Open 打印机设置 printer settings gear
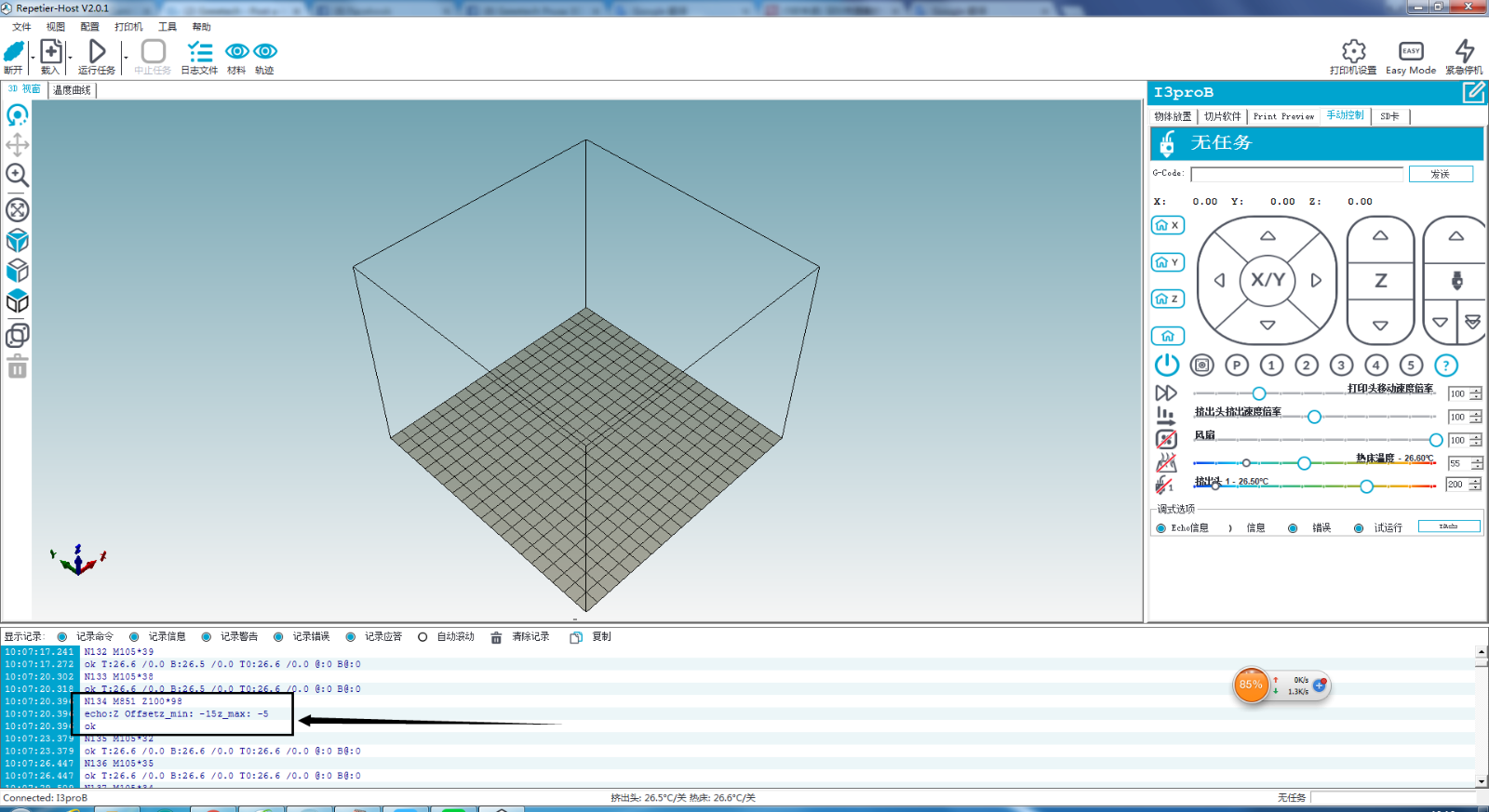Image resolution: width=1489 pixels, height=812 pixels. pos(1353,51)
